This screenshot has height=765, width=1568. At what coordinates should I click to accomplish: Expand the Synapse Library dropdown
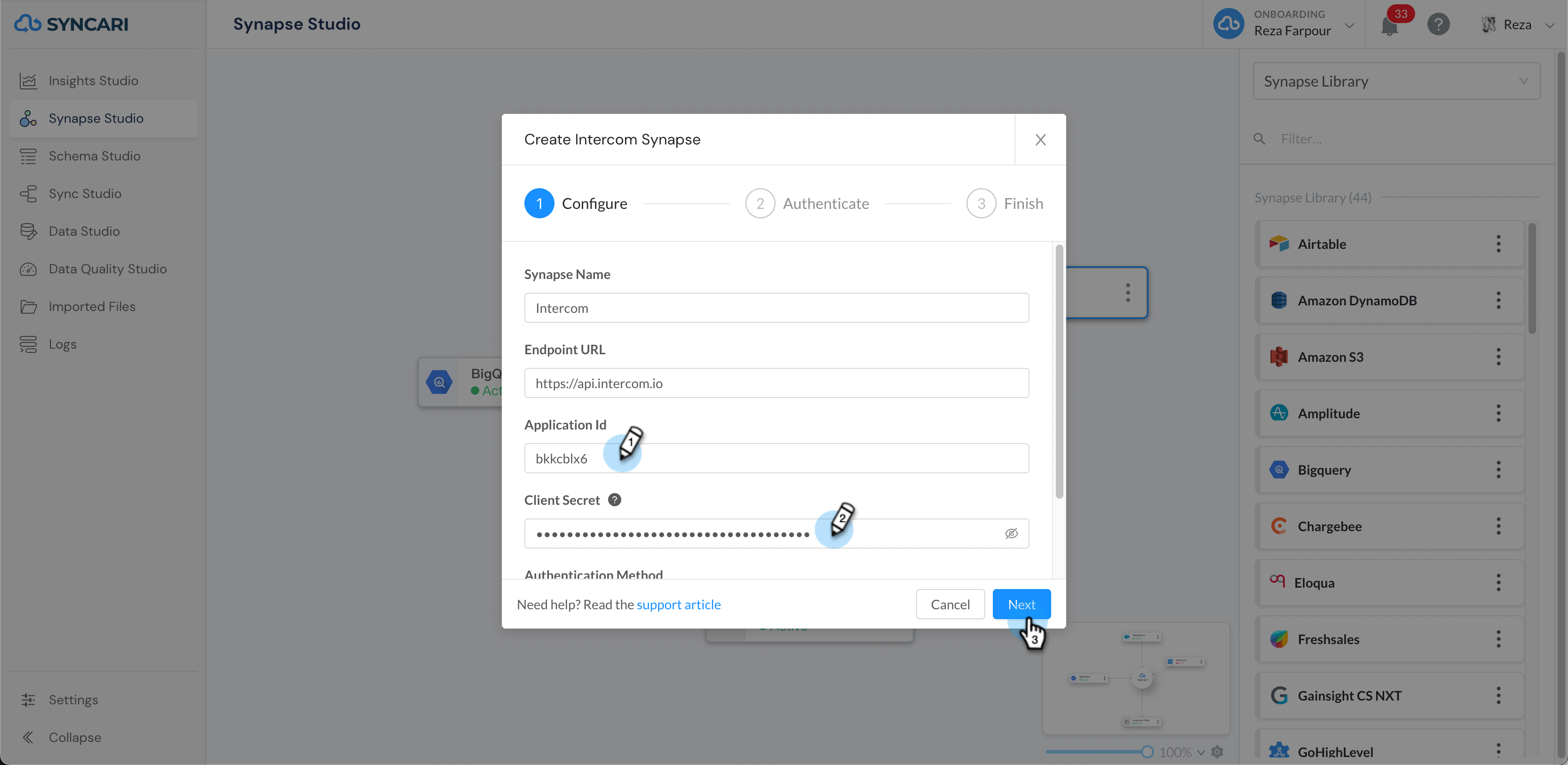[x=1396, y=81]
